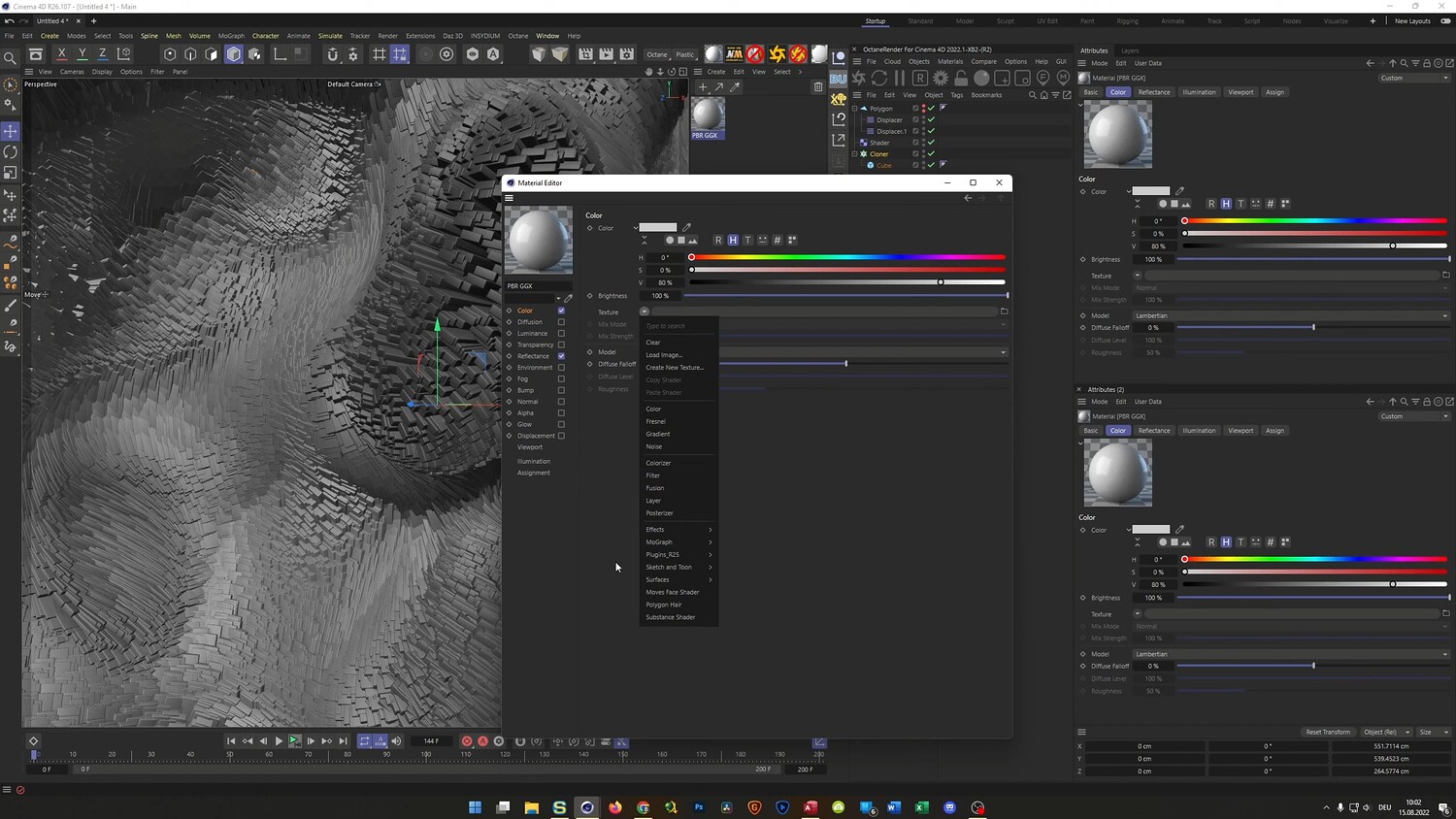Open File Explorer from the taskbar
The image size is (1456, 819).
pos(532,807)
